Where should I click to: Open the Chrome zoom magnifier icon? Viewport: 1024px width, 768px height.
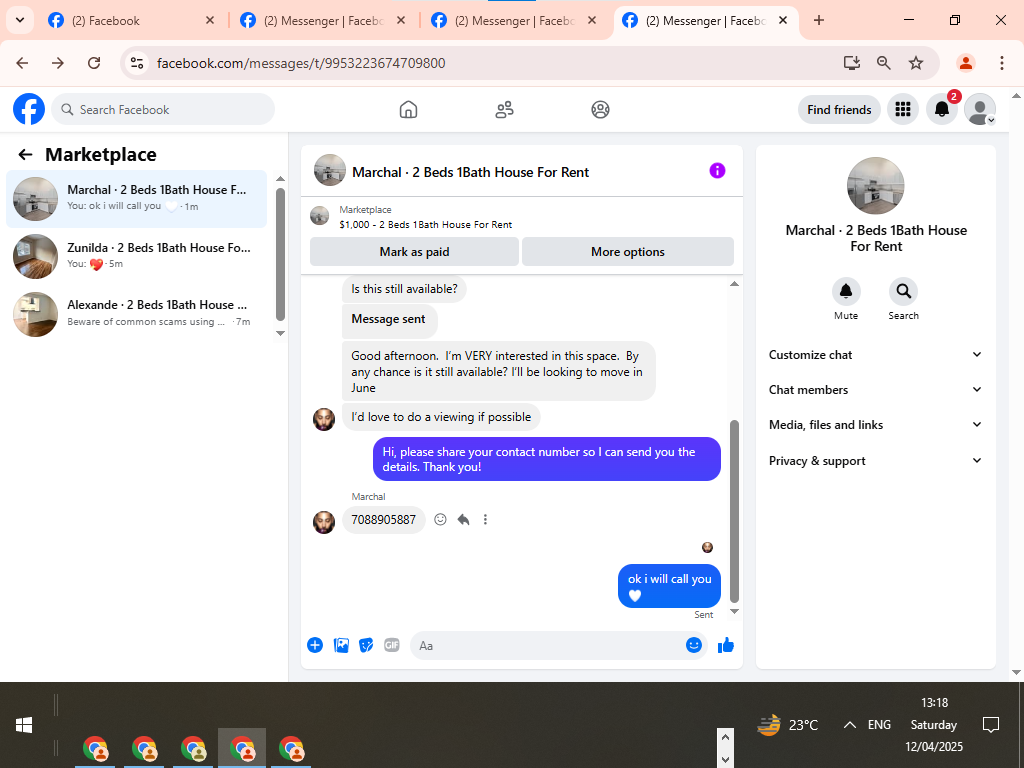[x=884, y=63]
